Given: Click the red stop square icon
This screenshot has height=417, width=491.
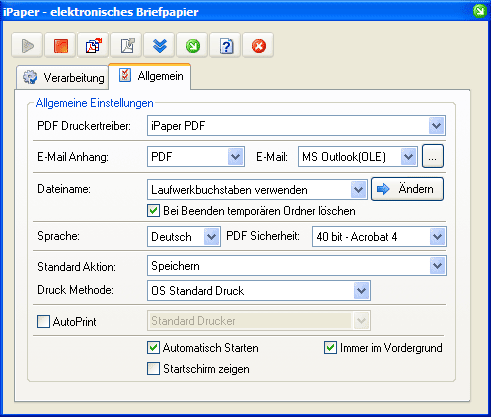Looking at the screenshot, I should [x=60, y=45].
